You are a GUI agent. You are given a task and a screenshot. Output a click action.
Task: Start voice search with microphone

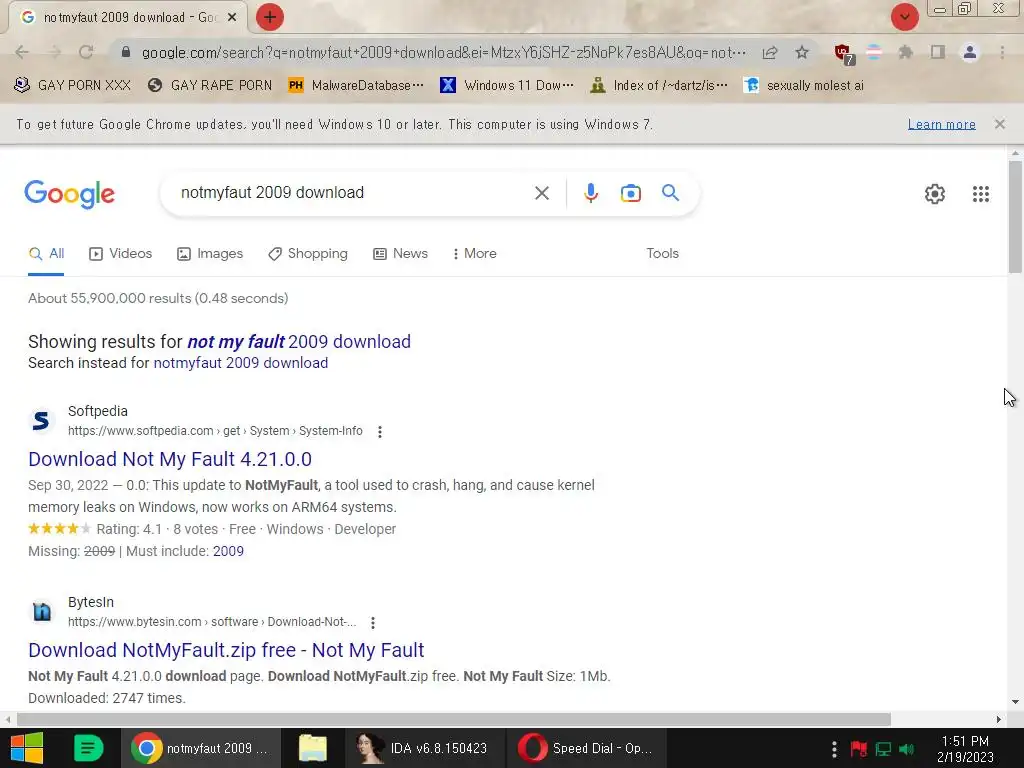[x=591, y=193]
